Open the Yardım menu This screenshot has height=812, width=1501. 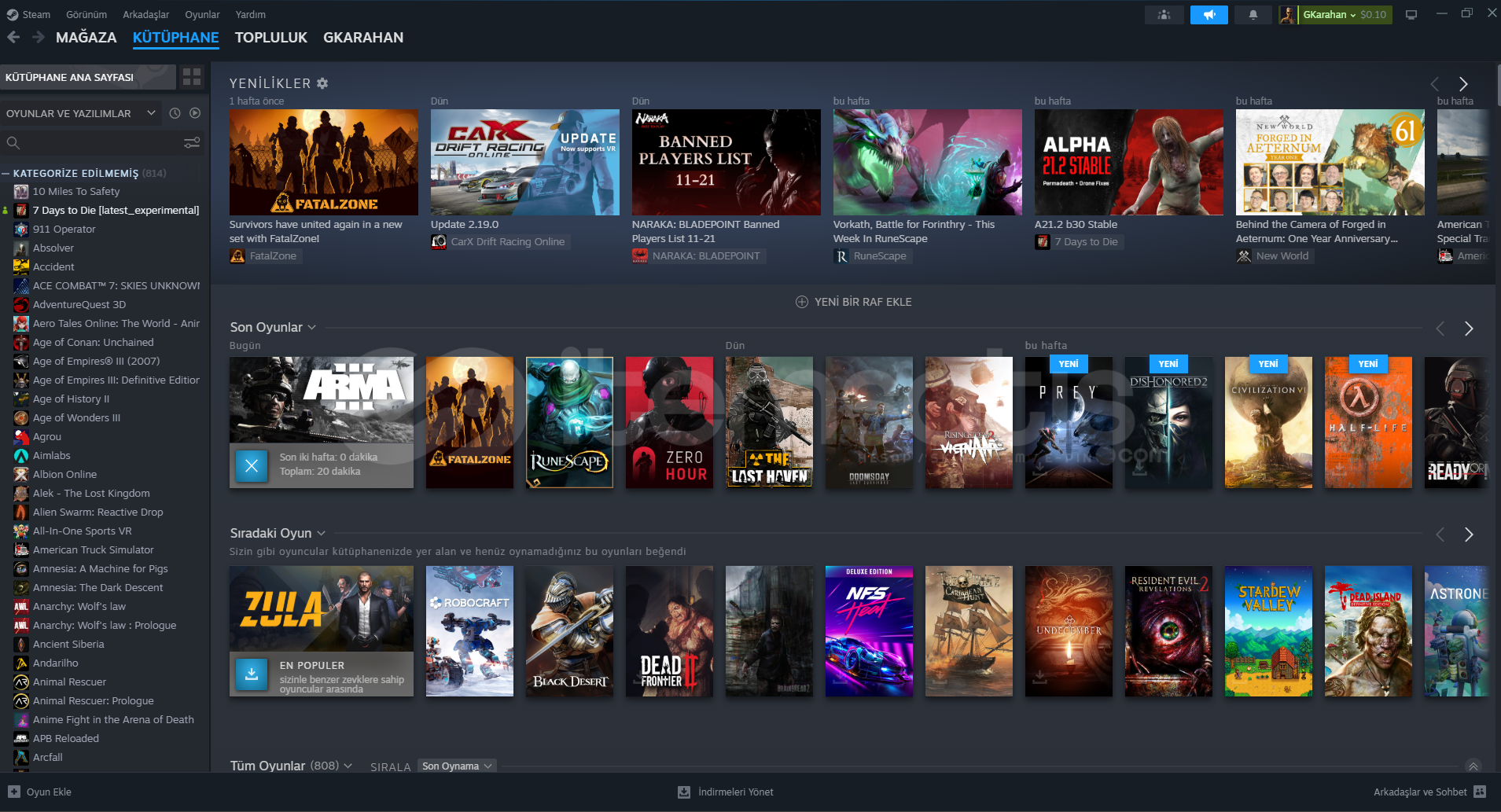click(251, 15)
